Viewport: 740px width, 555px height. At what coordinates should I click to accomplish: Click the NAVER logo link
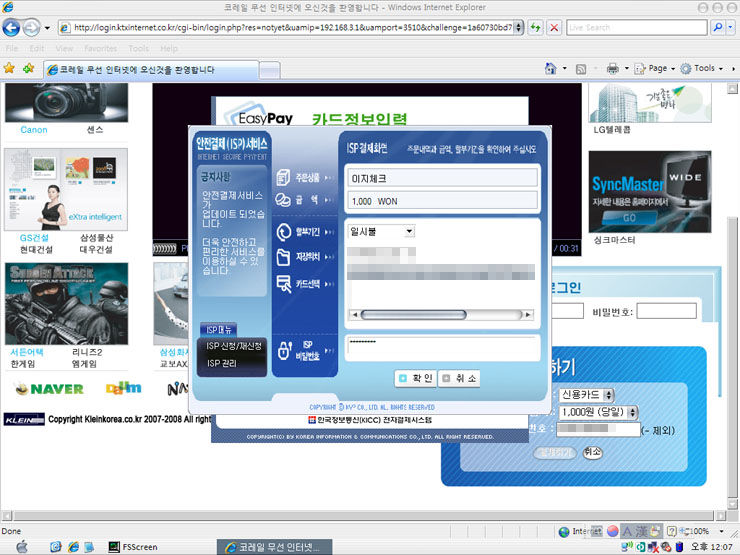click(50, 389)
